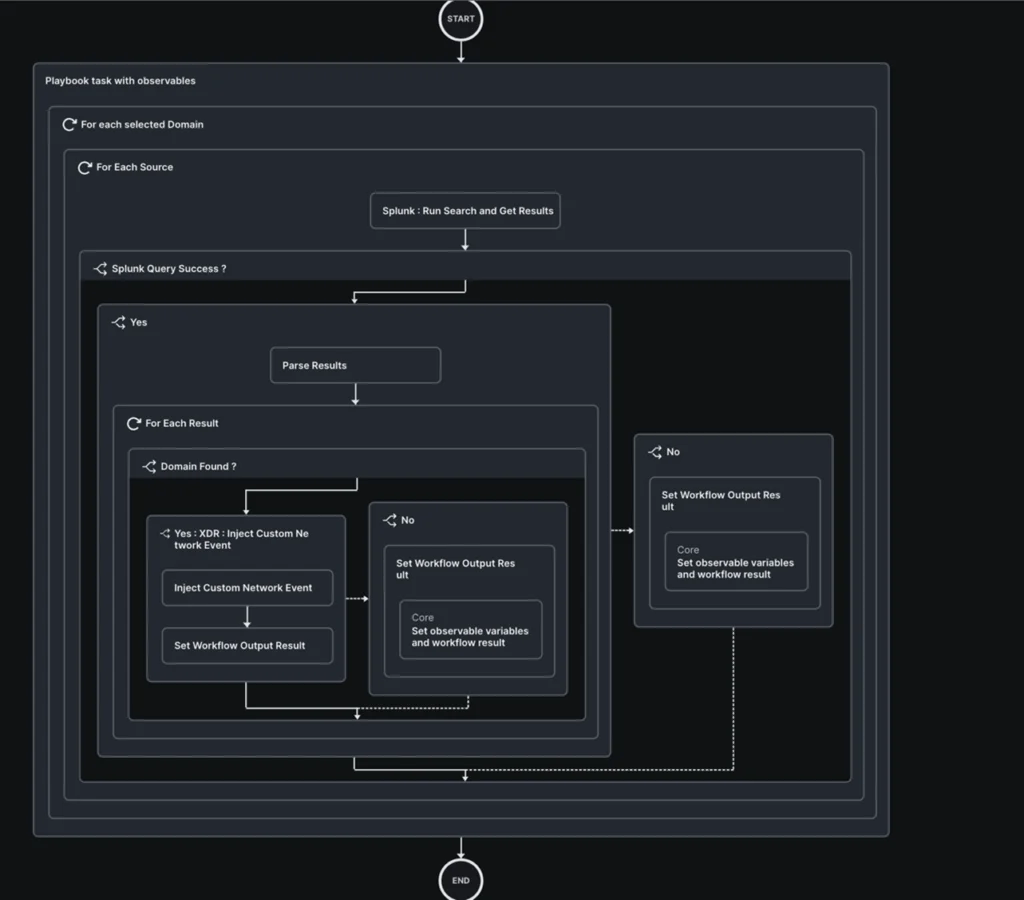This screenshot has height=900, width=1024.
Task: Select the branch icon on the Yes branch
Action: [116, 322]
